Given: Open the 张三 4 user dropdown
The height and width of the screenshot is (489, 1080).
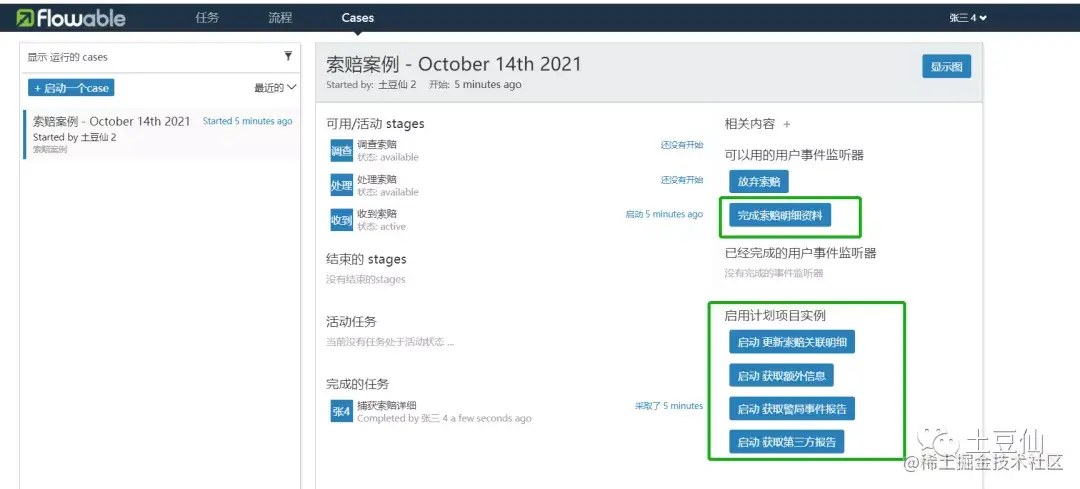Looking at the screenshot, I should coord(968,18).
